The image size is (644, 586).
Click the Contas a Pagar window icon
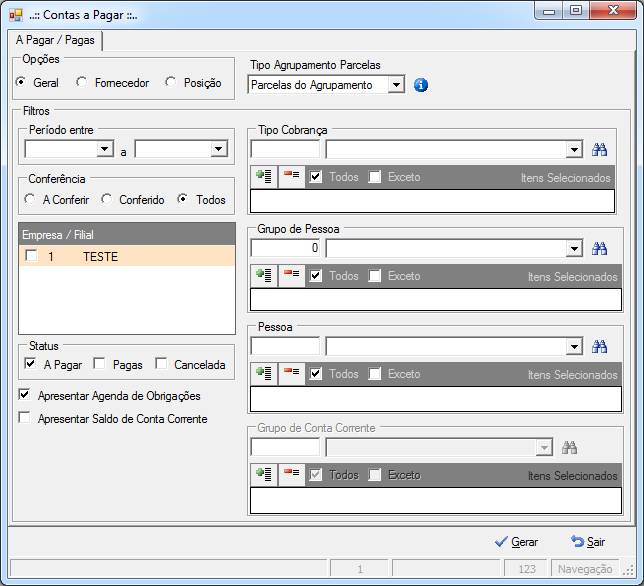[x=16, y=15]
